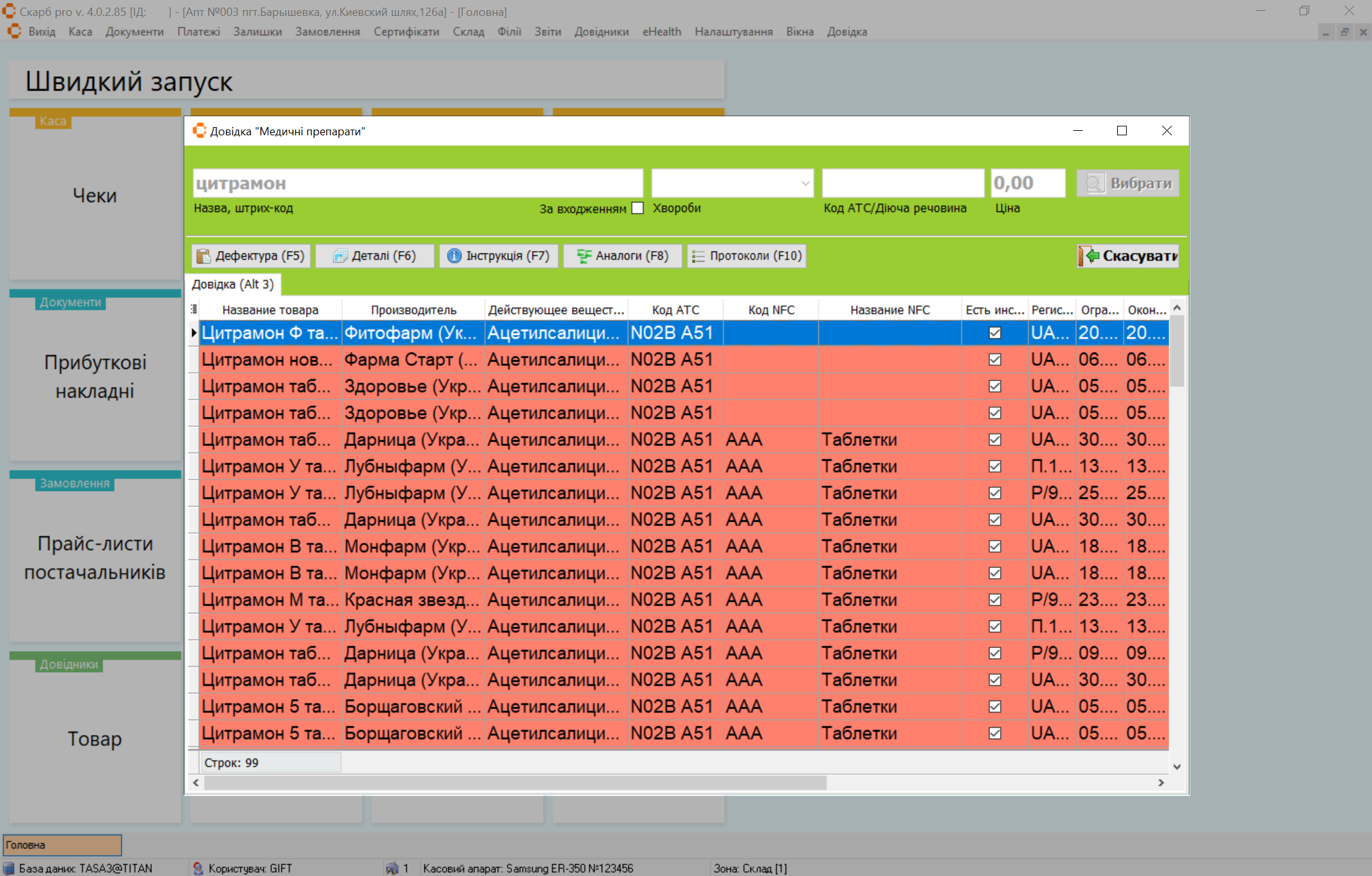Open the Довідники menu
1372x876 pixels.
(x=601, y=32)
